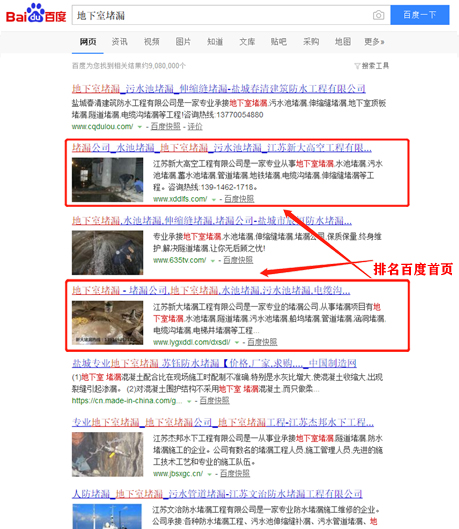
Task: Go to the 文库 tab
Action: click(247, 42)
